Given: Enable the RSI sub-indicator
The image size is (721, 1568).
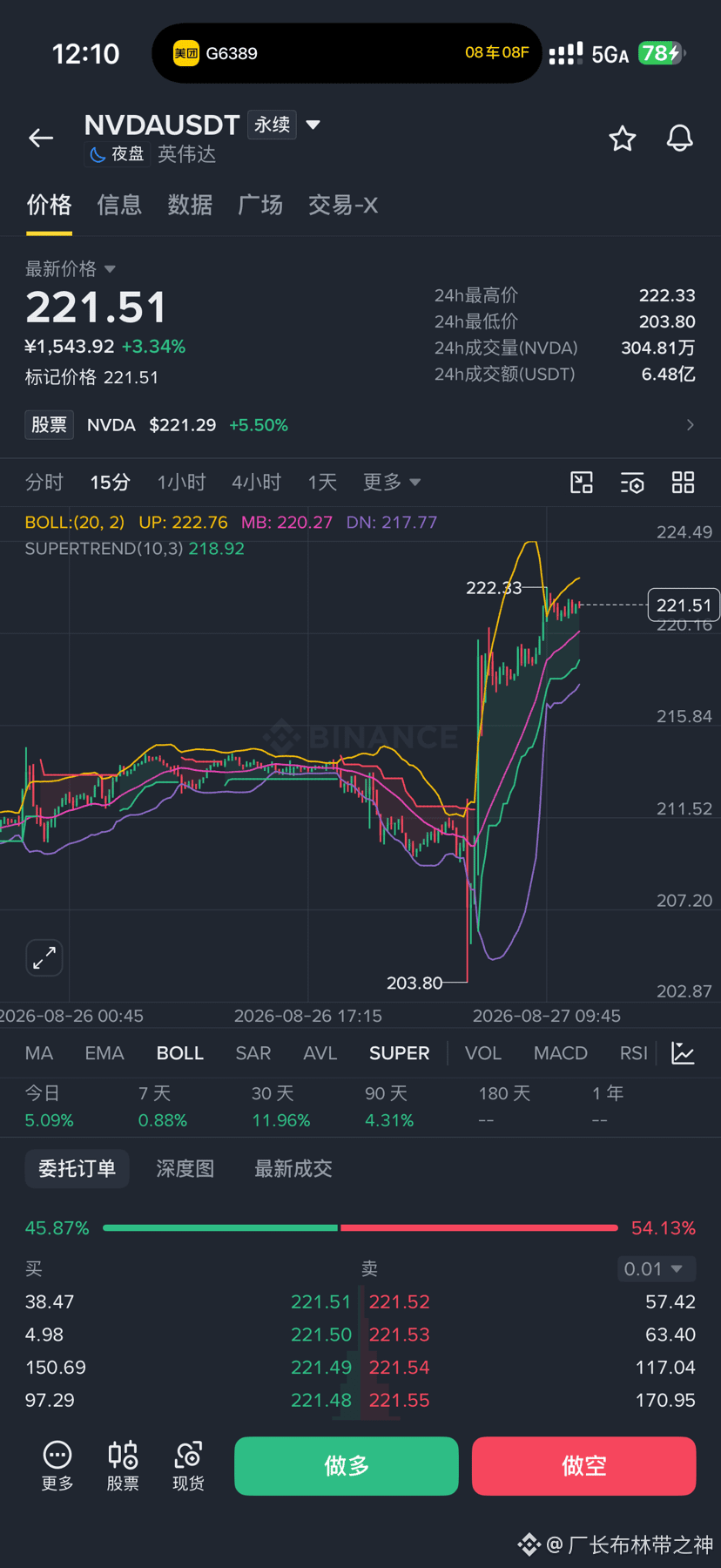Looking at the screenshot, I should click(634, 1053).
